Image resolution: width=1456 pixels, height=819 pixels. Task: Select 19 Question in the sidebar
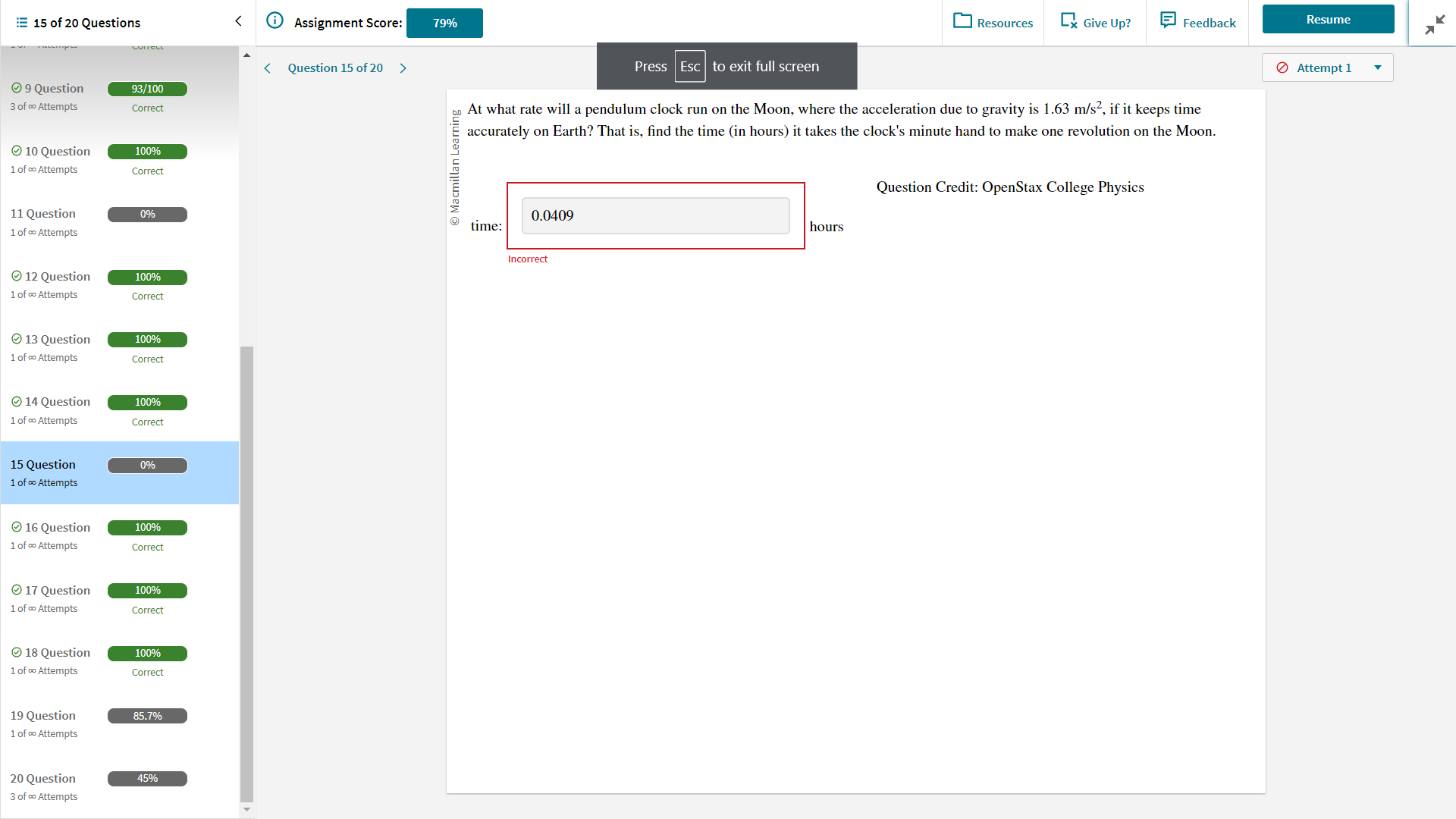pyautogui.click(x=43, y=716)
